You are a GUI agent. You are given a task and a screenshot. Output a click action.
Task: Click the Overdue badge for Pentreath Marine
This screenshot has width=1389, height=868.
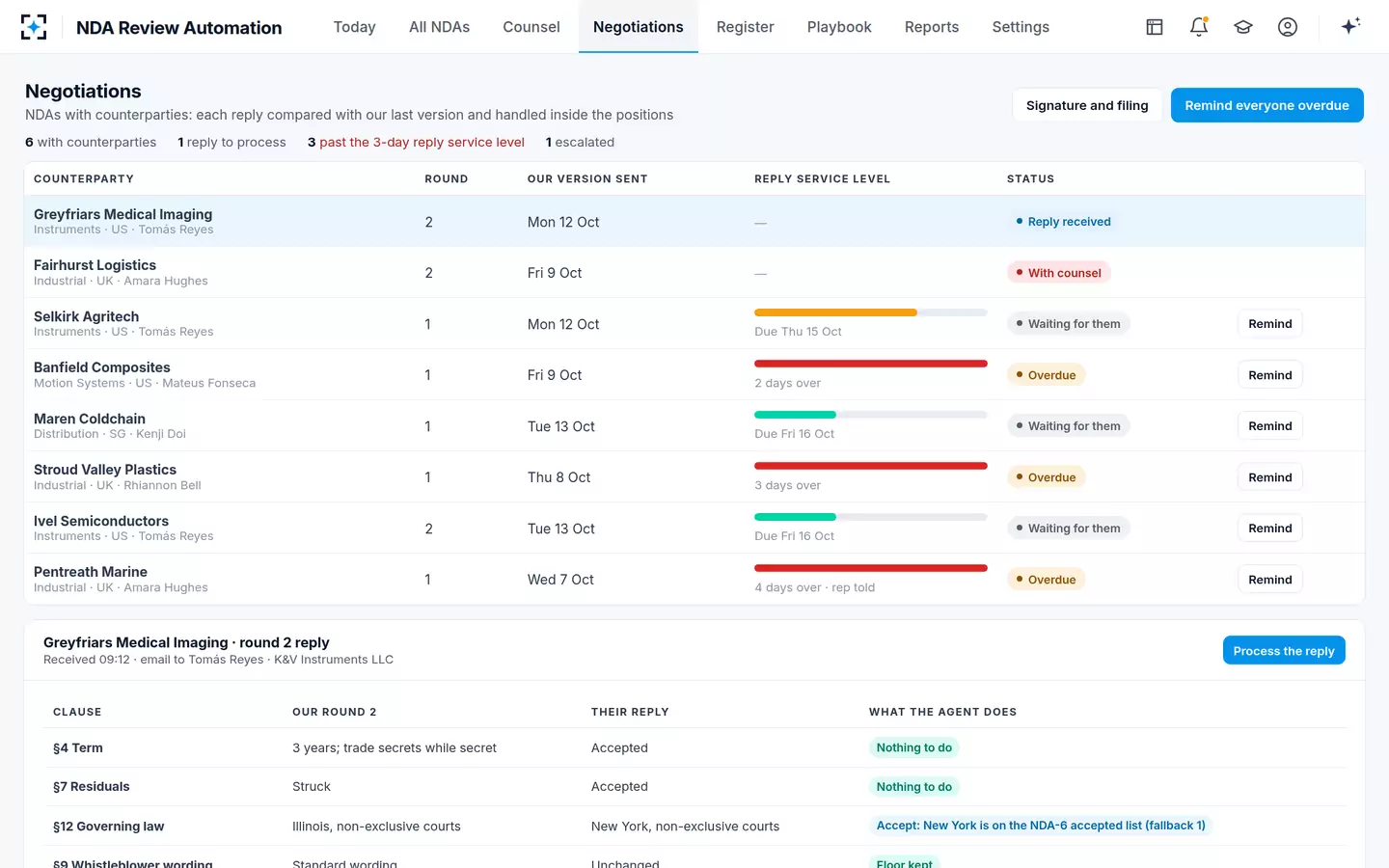(1047, 580)
